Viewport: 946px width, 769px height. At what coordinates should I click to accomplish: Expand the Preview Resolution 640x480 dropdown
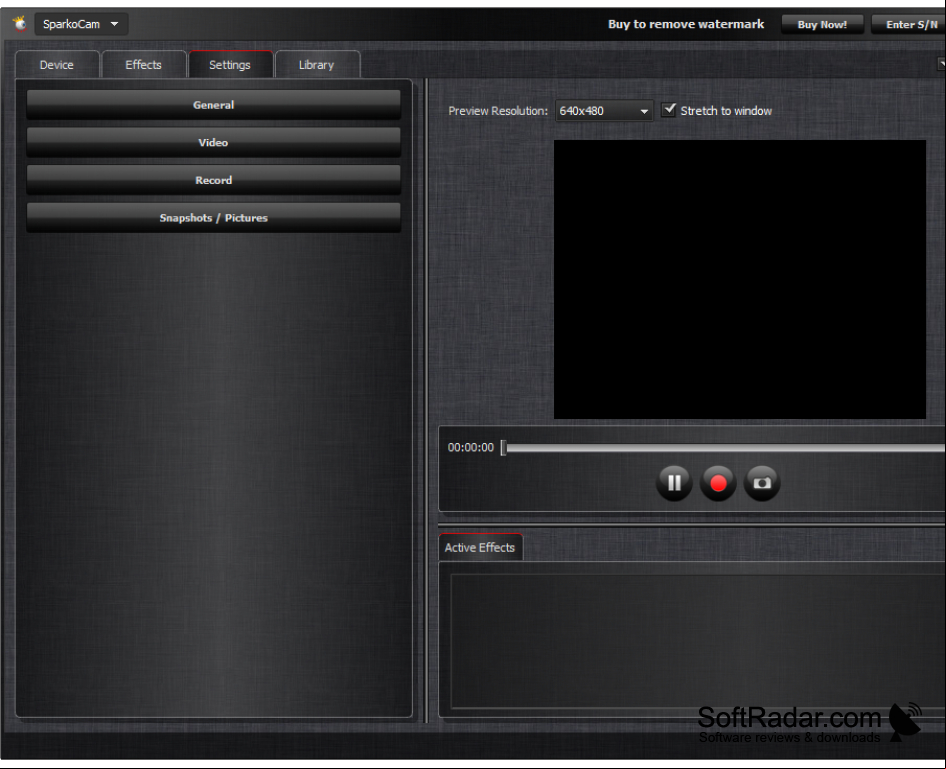coord(604,111)
